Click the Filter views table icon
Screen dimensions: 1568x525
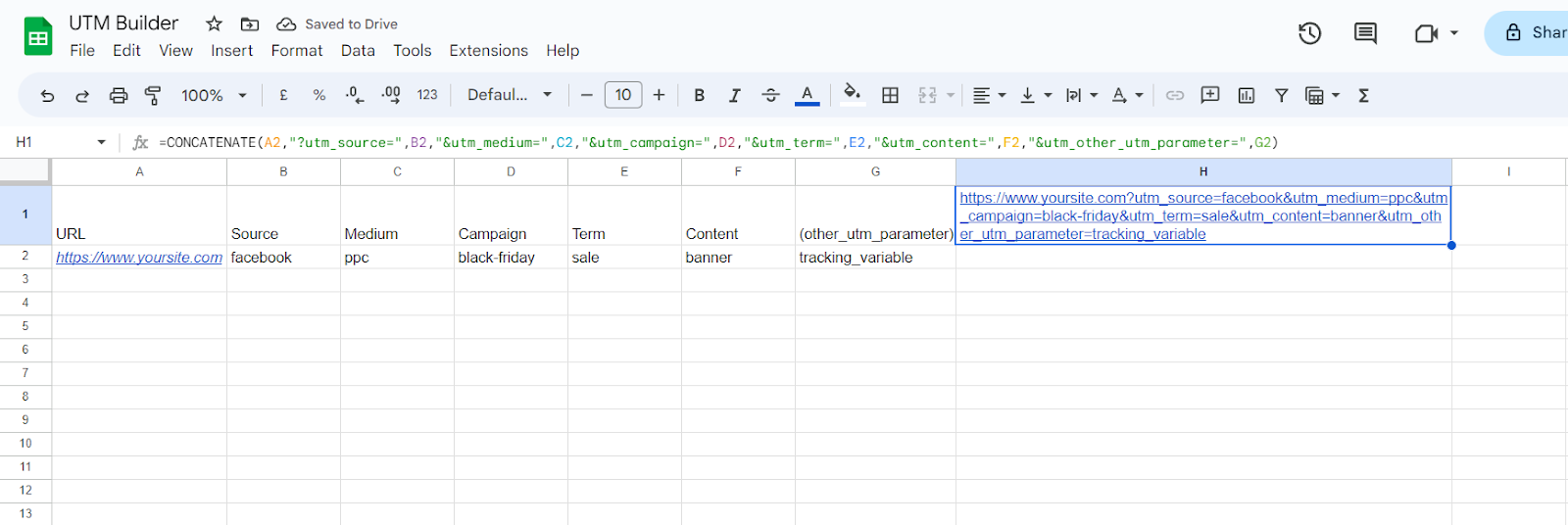(x=1315, y=95)
